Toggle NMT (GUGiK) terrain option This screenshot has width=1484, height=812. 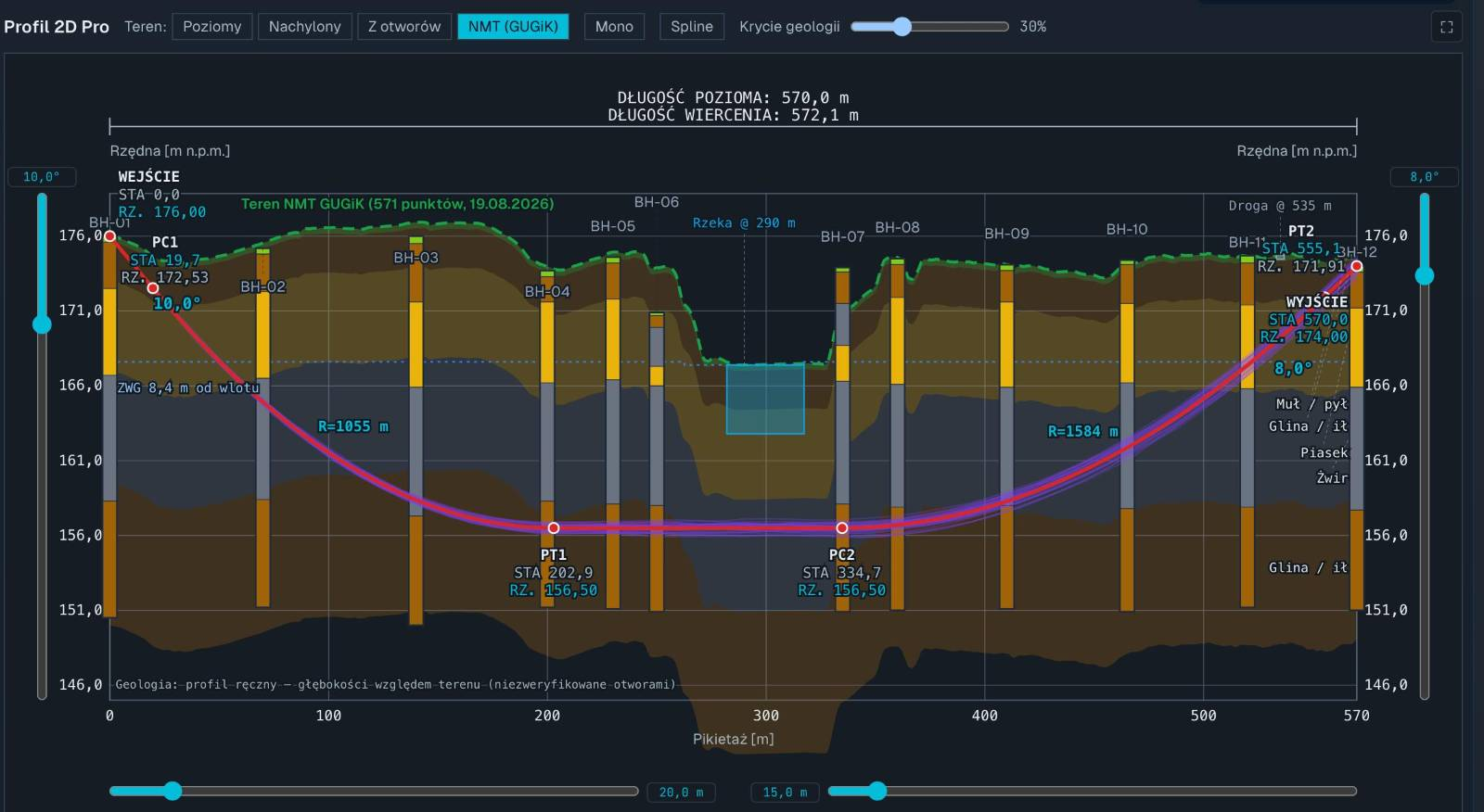coord(513,26)
